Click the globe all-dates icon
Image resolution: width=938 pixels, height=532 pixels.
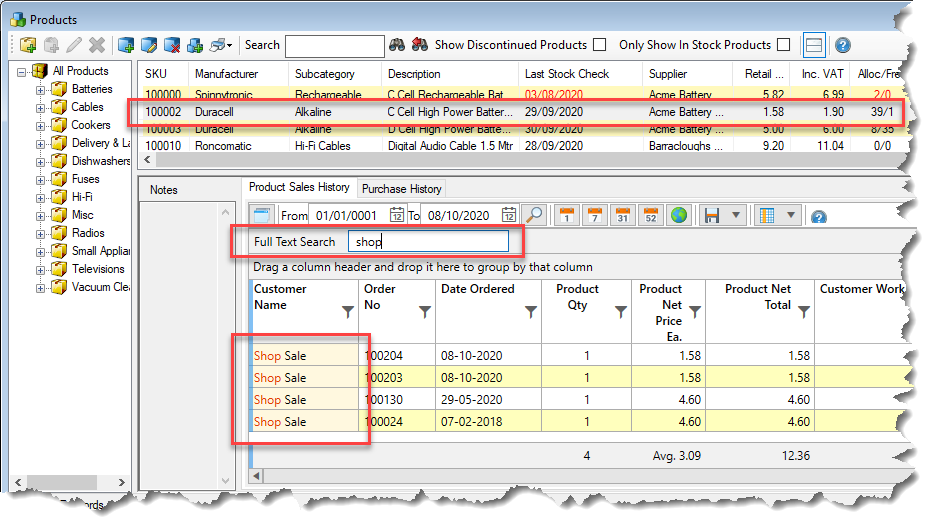tap(678, 215)
